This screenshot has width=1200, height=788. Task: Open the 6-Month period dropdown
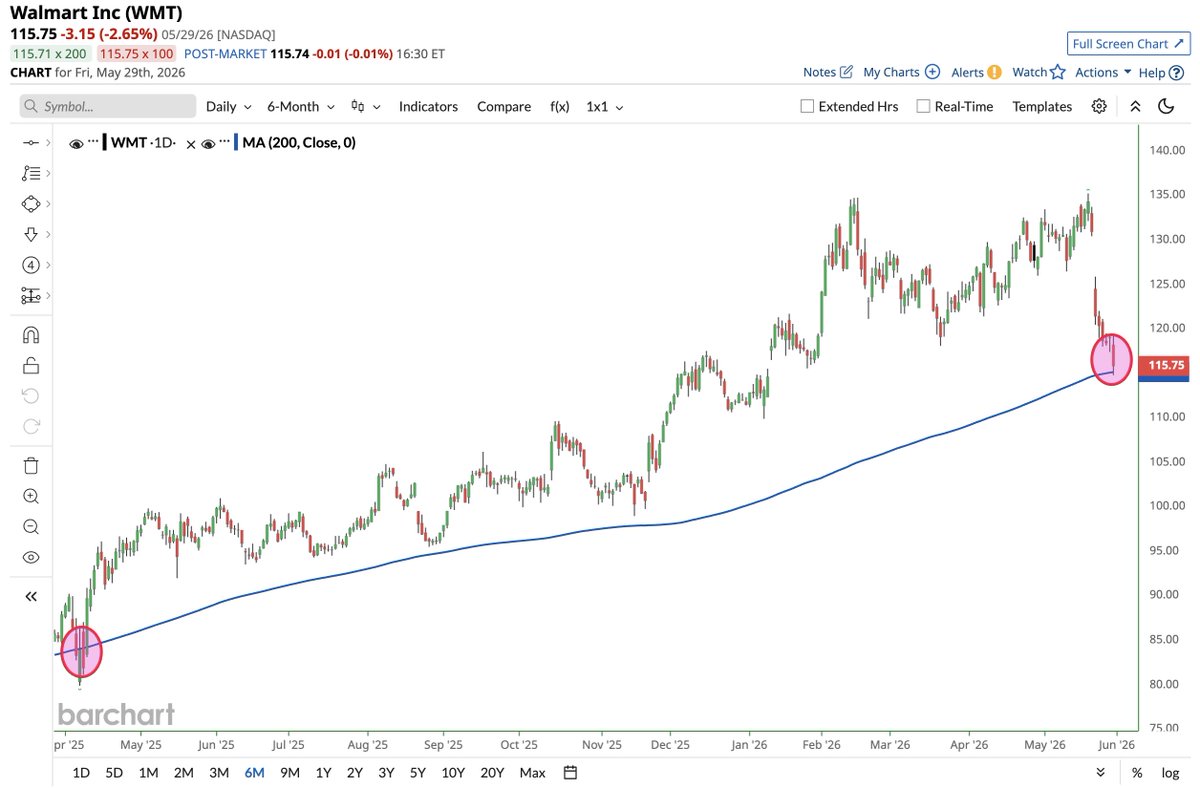click(x=300, y=106)
